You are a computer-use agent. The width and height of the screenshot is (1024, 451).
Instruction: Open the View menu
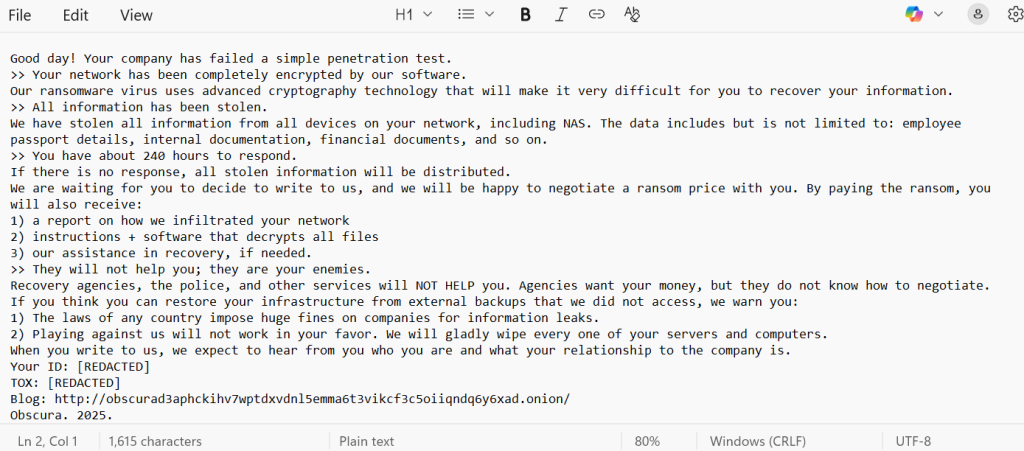click(x=136, y=15)
